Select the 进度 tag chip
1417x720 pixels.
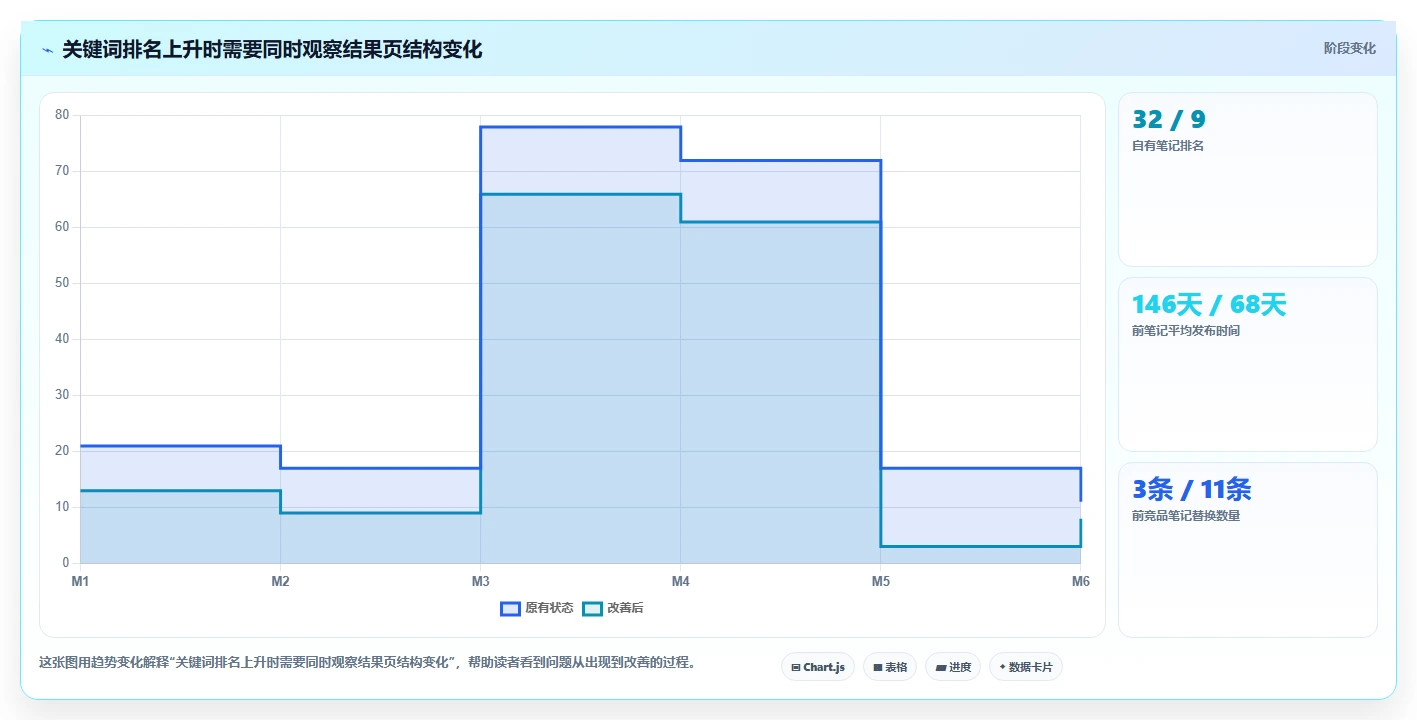click(x=953, y=667)
